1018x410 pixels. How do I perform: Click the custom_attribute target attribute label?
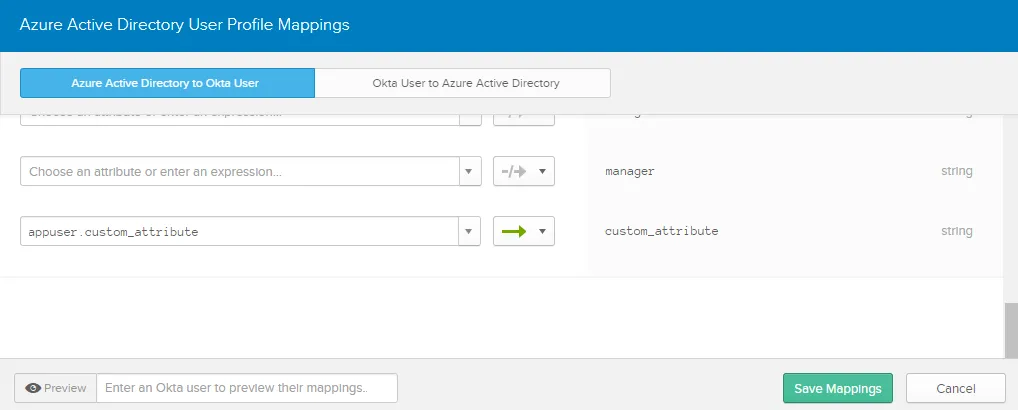click(661, 231)
